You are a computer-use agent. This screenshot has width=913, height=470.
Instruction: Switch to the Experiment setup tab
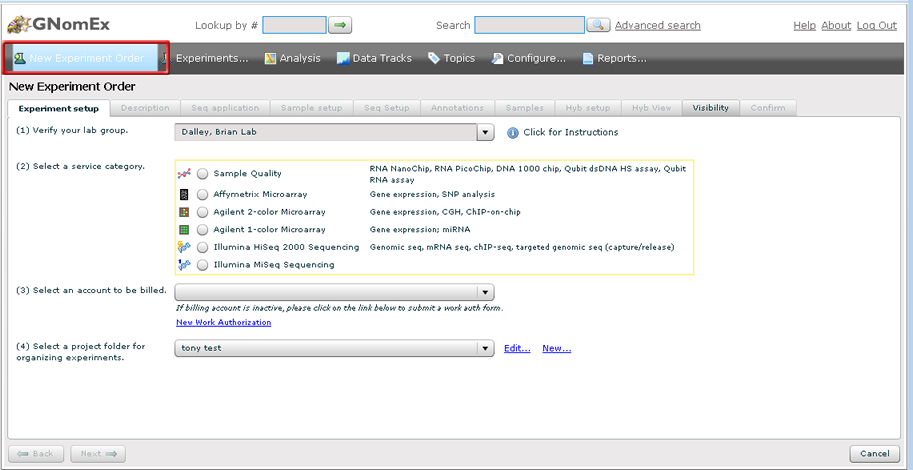(58, 108)
